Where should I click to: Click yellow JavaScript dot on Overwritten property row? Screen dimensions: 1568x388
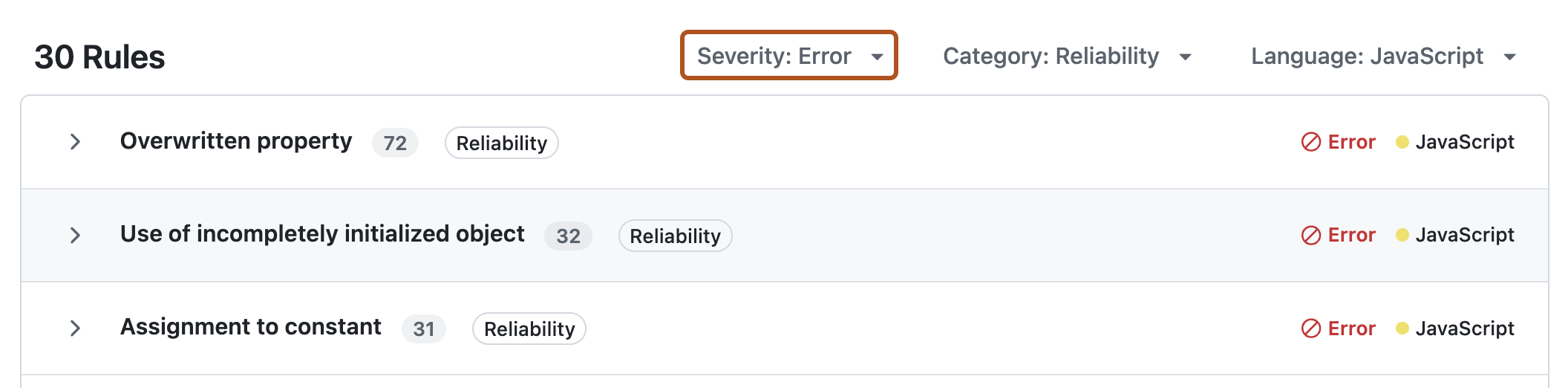[1402, 142]
